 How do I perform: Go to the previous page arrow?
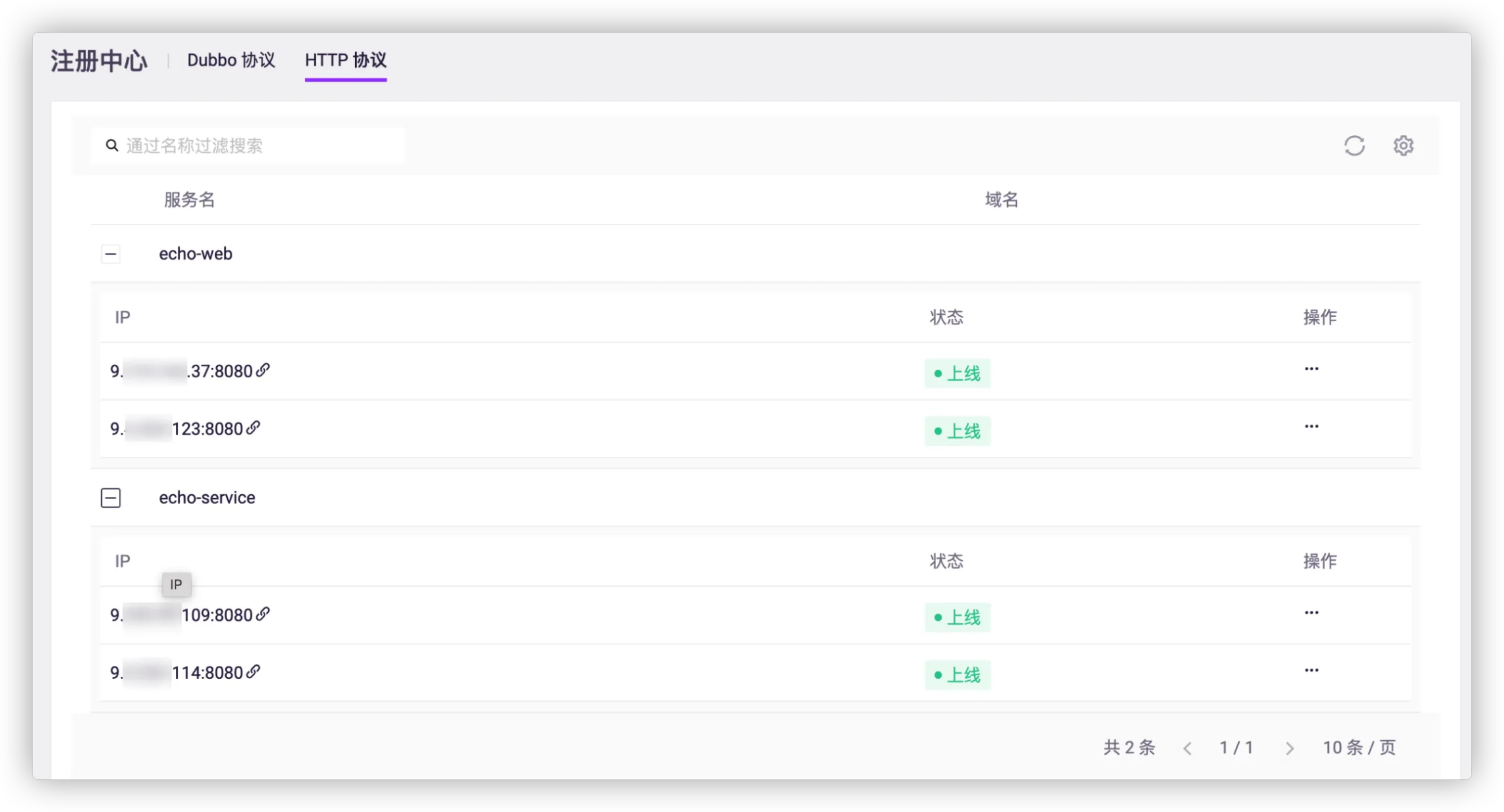[1187, 748]
